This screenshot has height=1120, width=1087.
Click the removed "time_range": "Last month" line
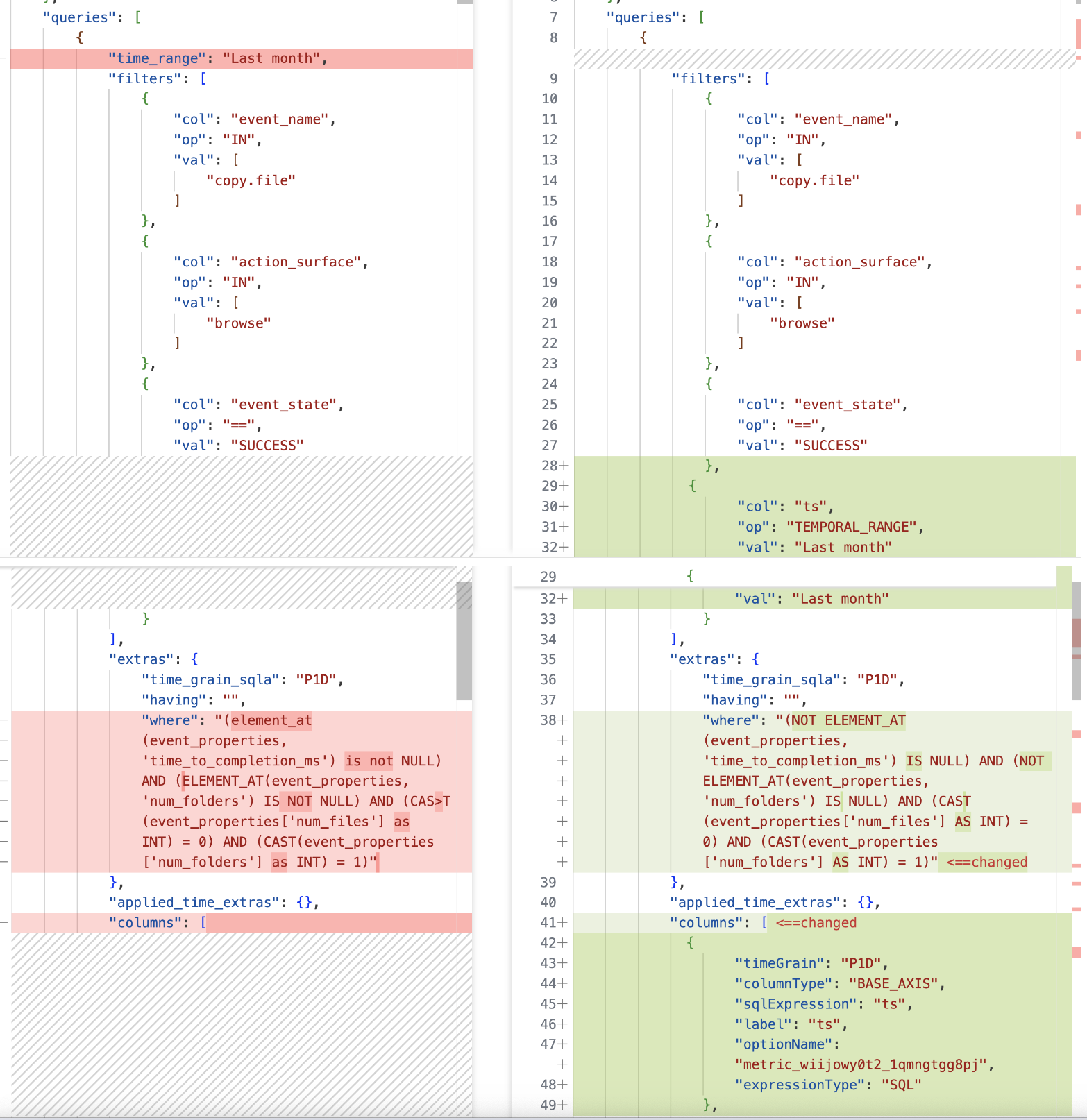click(x=242, y=58)
